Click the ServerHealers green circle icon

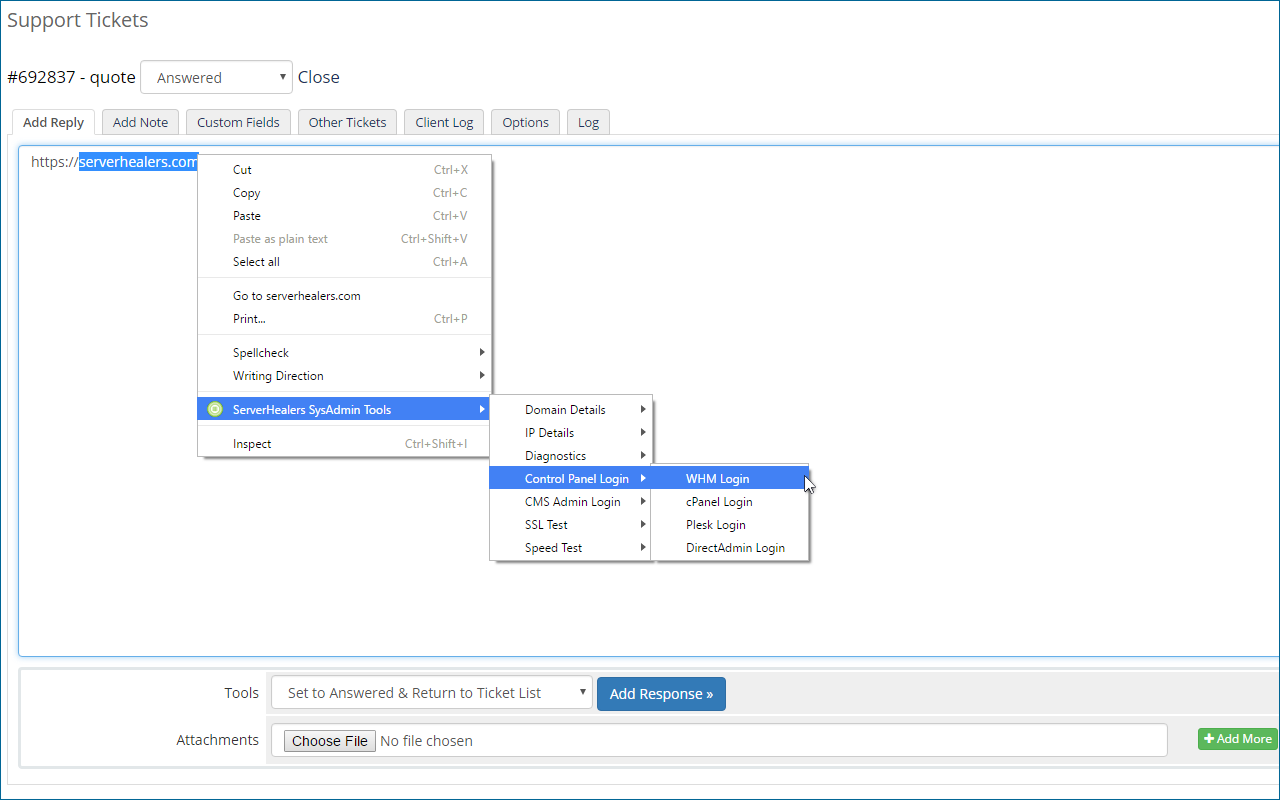click(x=214, y=409)
